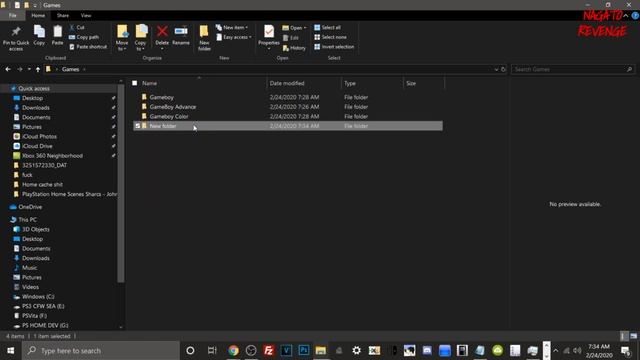Open the File tab
Viewport: 640px width, 360px height.
pyautogui.click(x=13, y=16)
